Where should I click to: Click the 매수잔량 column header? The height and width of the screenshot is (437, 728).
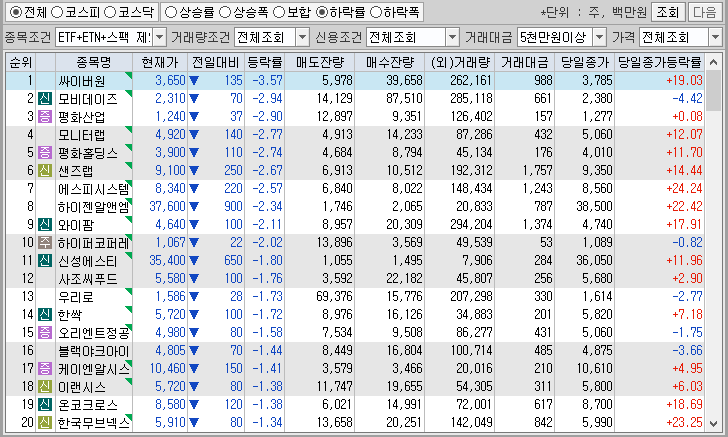click(x=390, y=62)
